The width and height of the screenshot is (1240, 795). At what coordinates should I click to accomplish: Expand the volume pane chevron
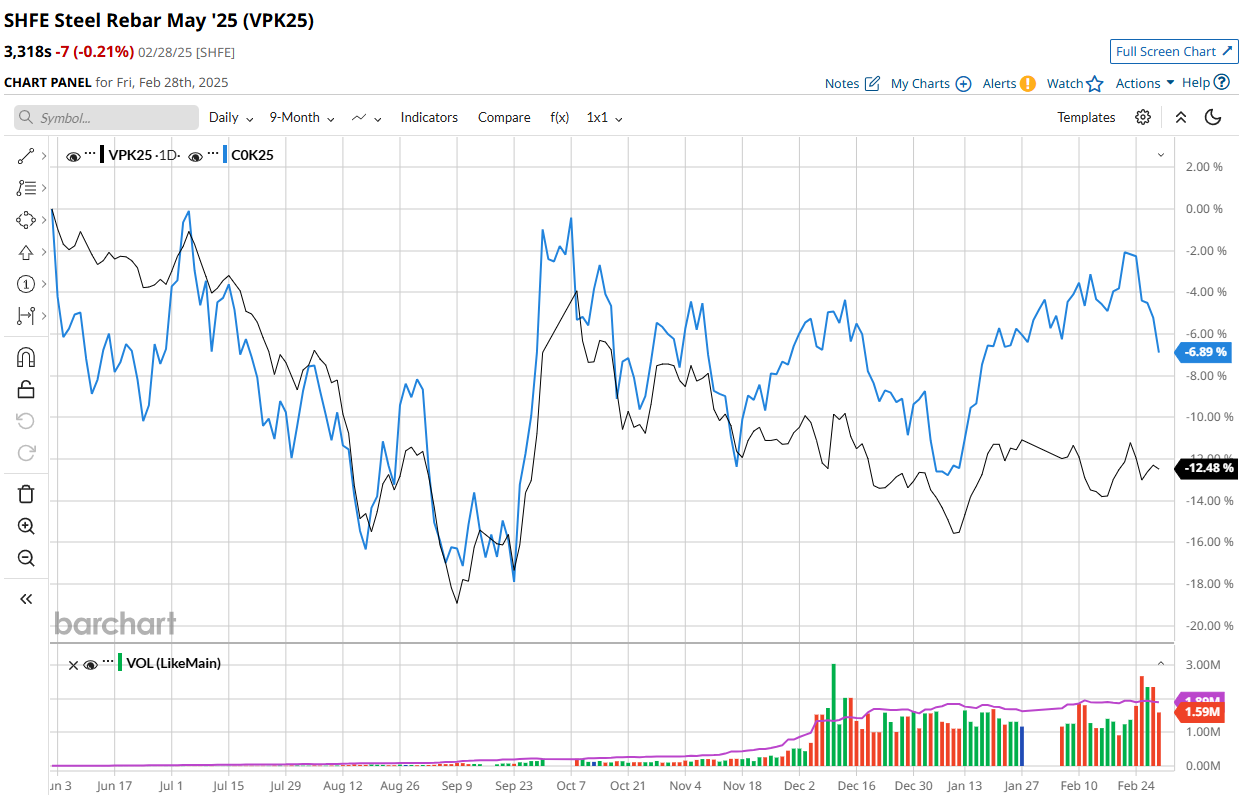(1161, 663)
